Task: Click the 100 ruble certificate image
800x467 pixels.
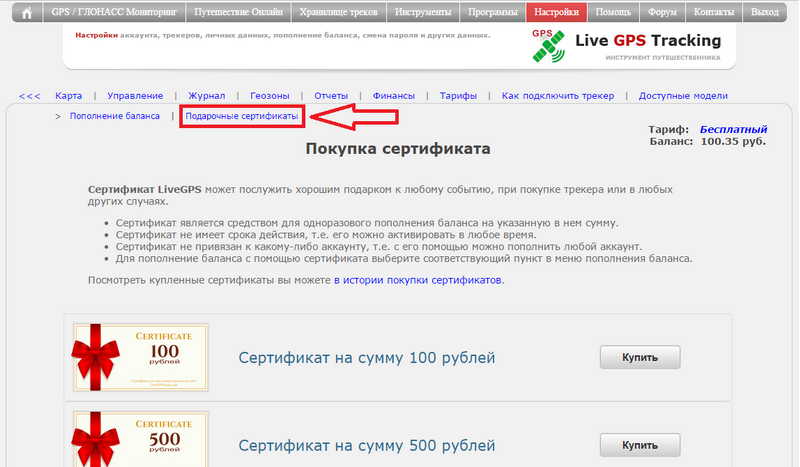Action: pyautogui.click(x=140, y=358)
